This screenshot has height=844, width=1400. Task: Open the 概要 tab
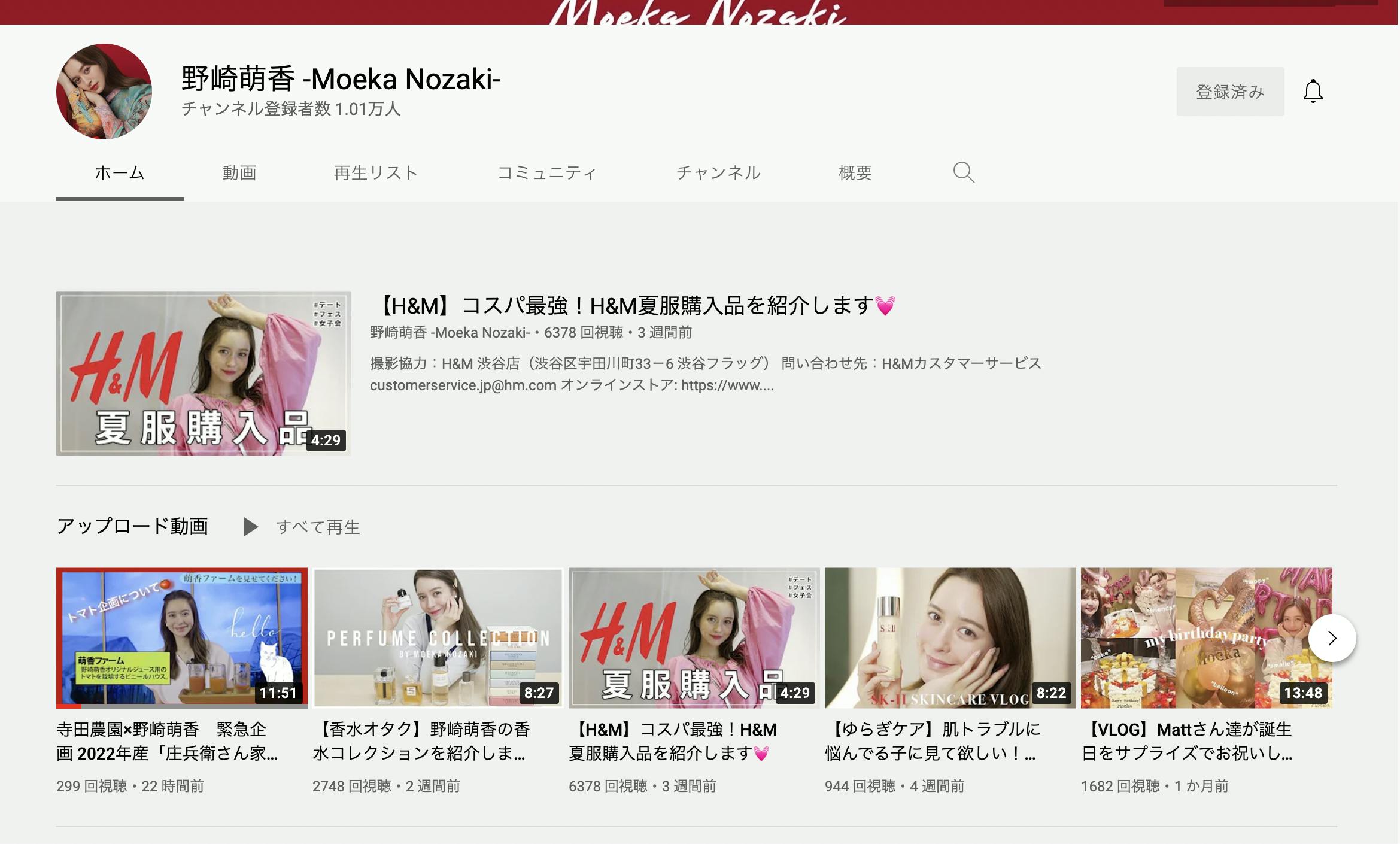point(855,173)
